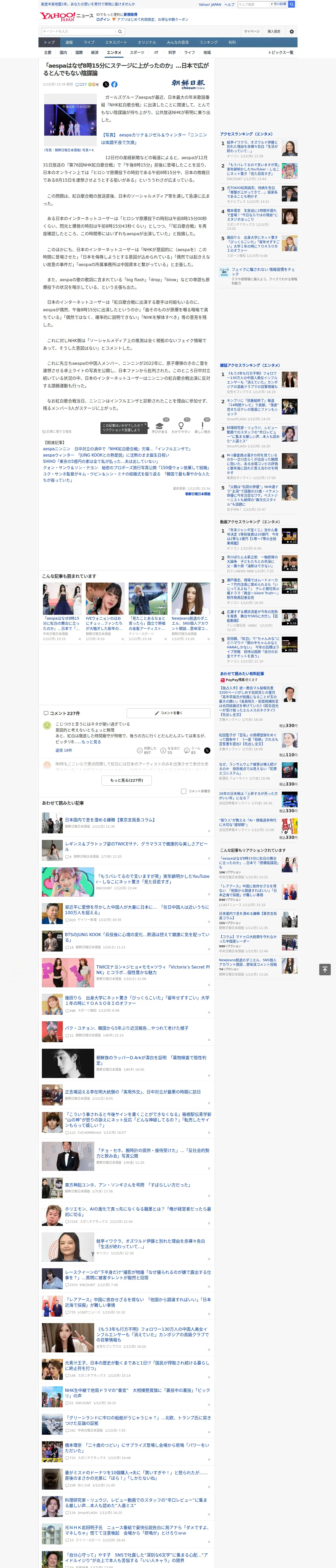Click うーん reaction face icon

187,751
